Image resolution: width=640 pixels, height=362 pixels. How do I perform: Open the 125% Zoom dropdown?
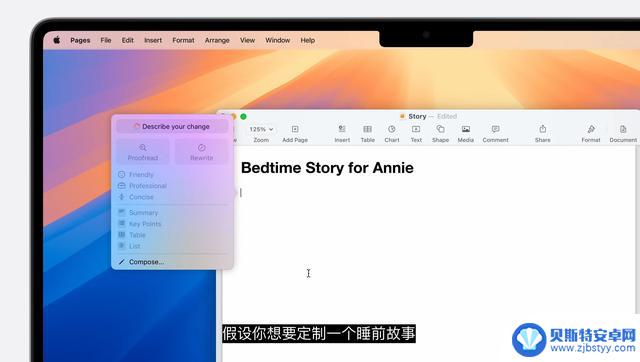click(261, 129)
